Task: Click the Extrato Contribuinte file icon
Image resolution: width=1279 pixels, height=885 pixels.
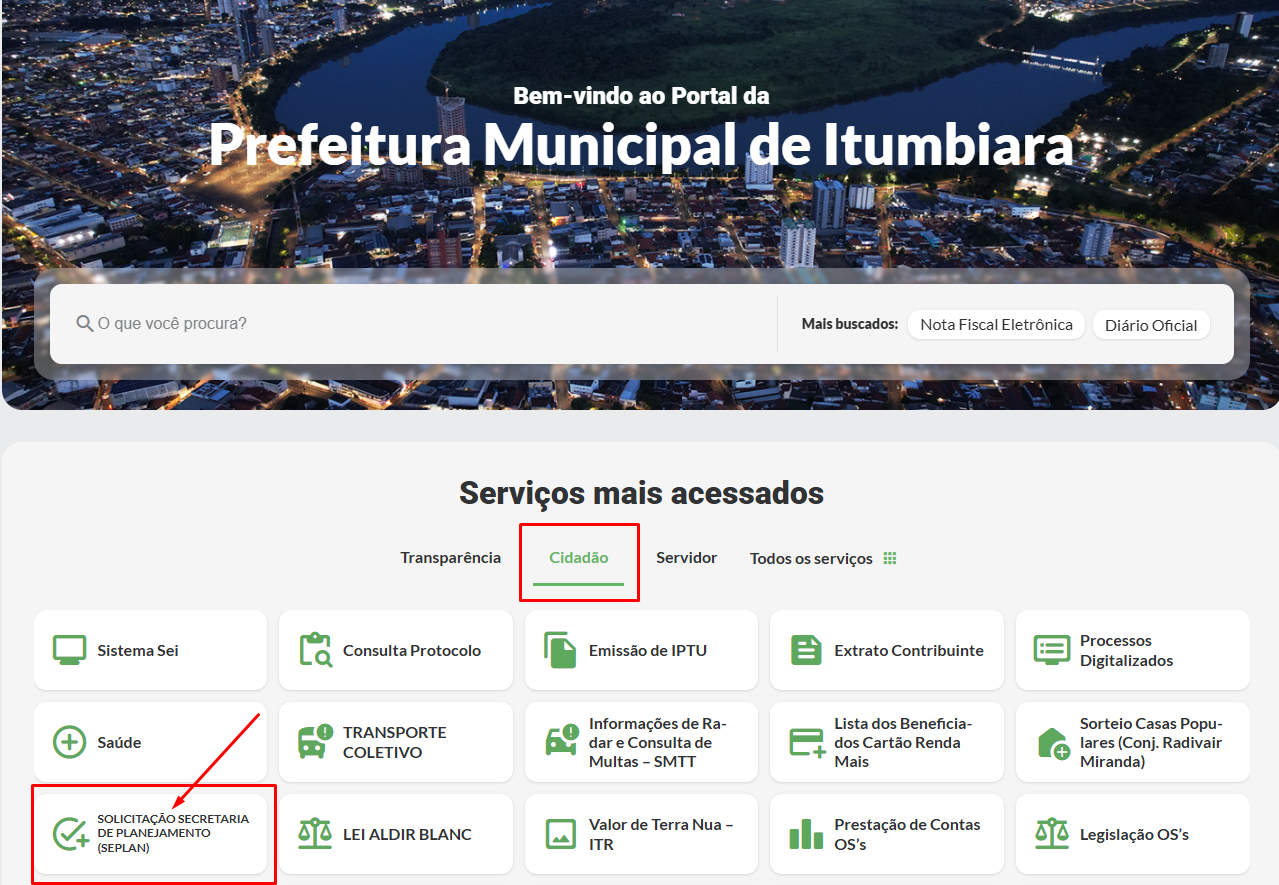Action: [x=806, y=649]
